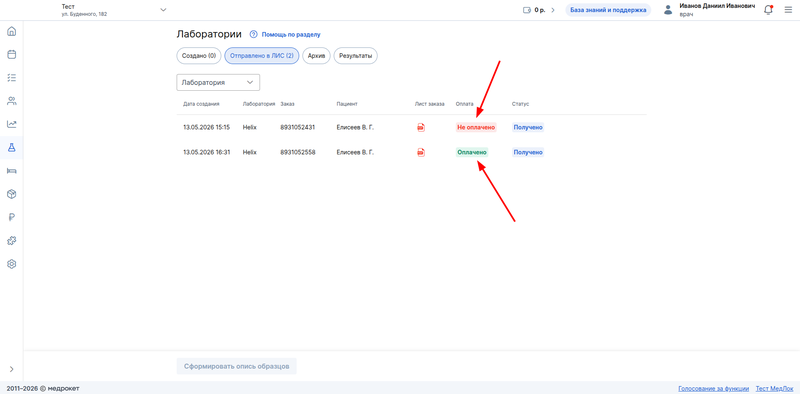The height and width of the screenshot is (394, 800).
Task: Open order sheet PDF for order 8931052431
Action: pos(421,128)
